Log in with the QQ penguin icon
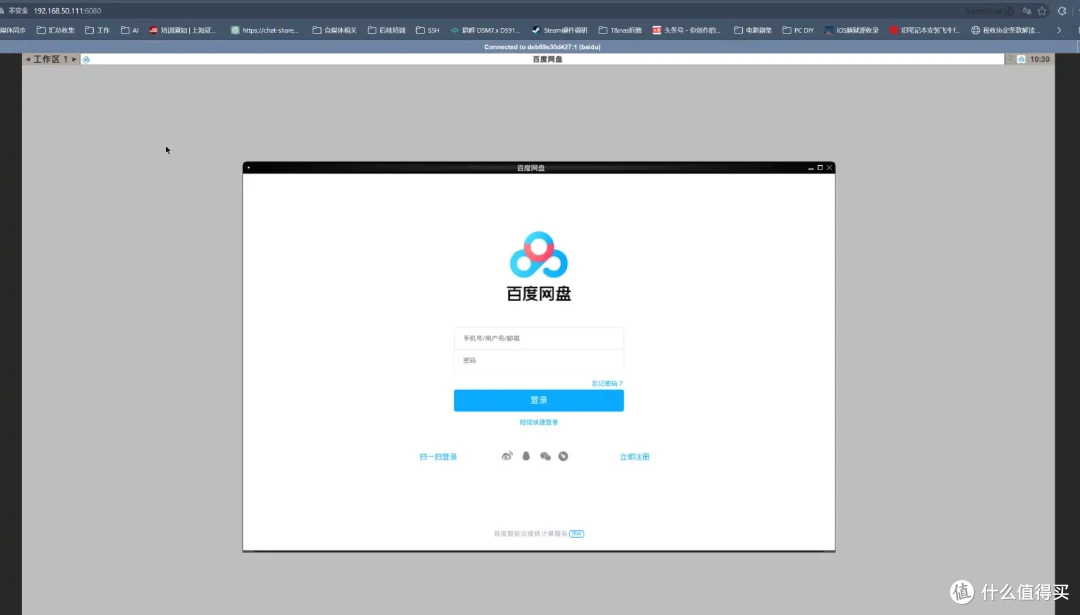The width and height of the screenshot is (1080, 615). coord(526,456)
